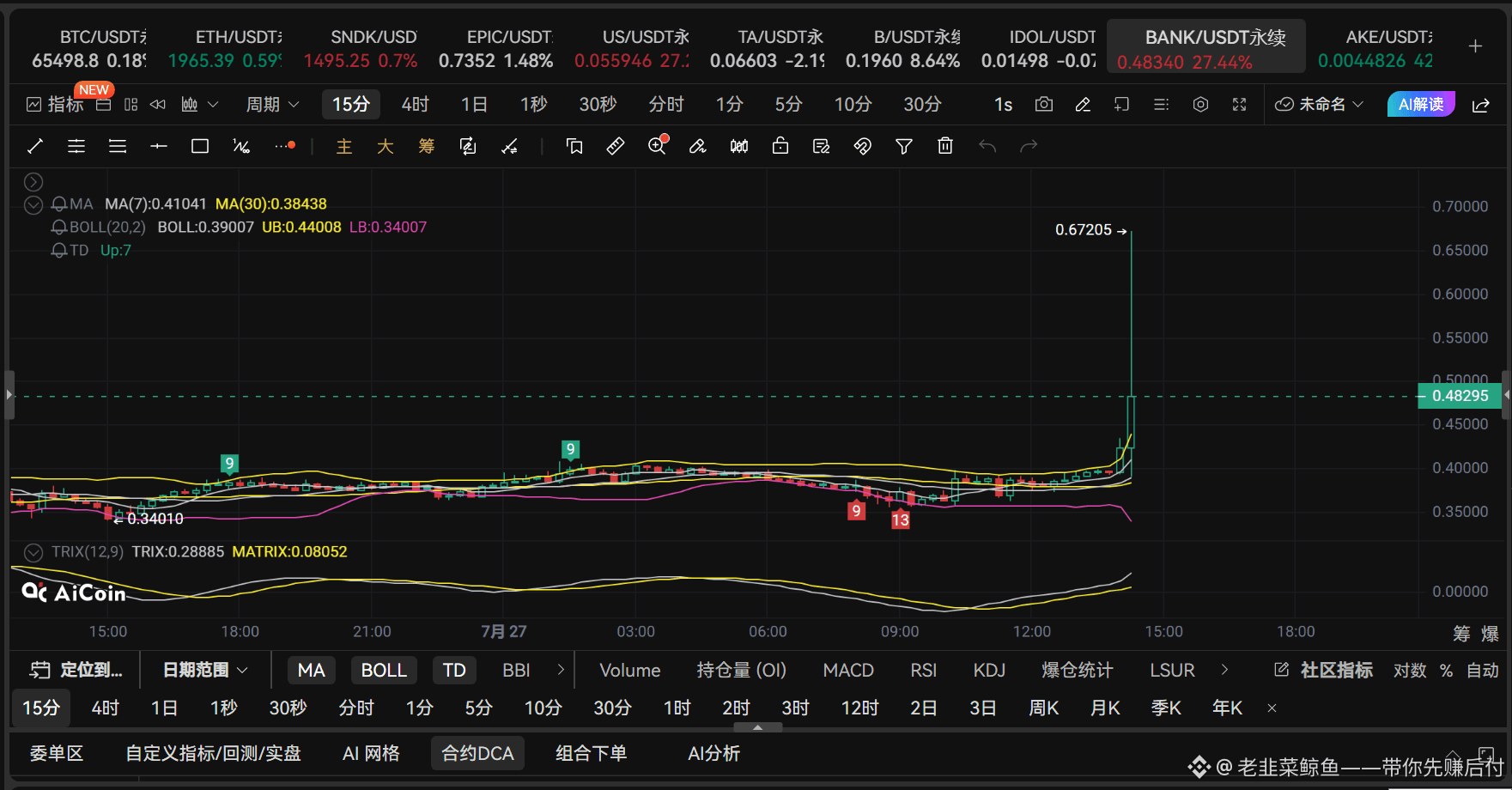
Task: Switch to the ETH/USDT ticker tab
Action: tap(226, 49)
